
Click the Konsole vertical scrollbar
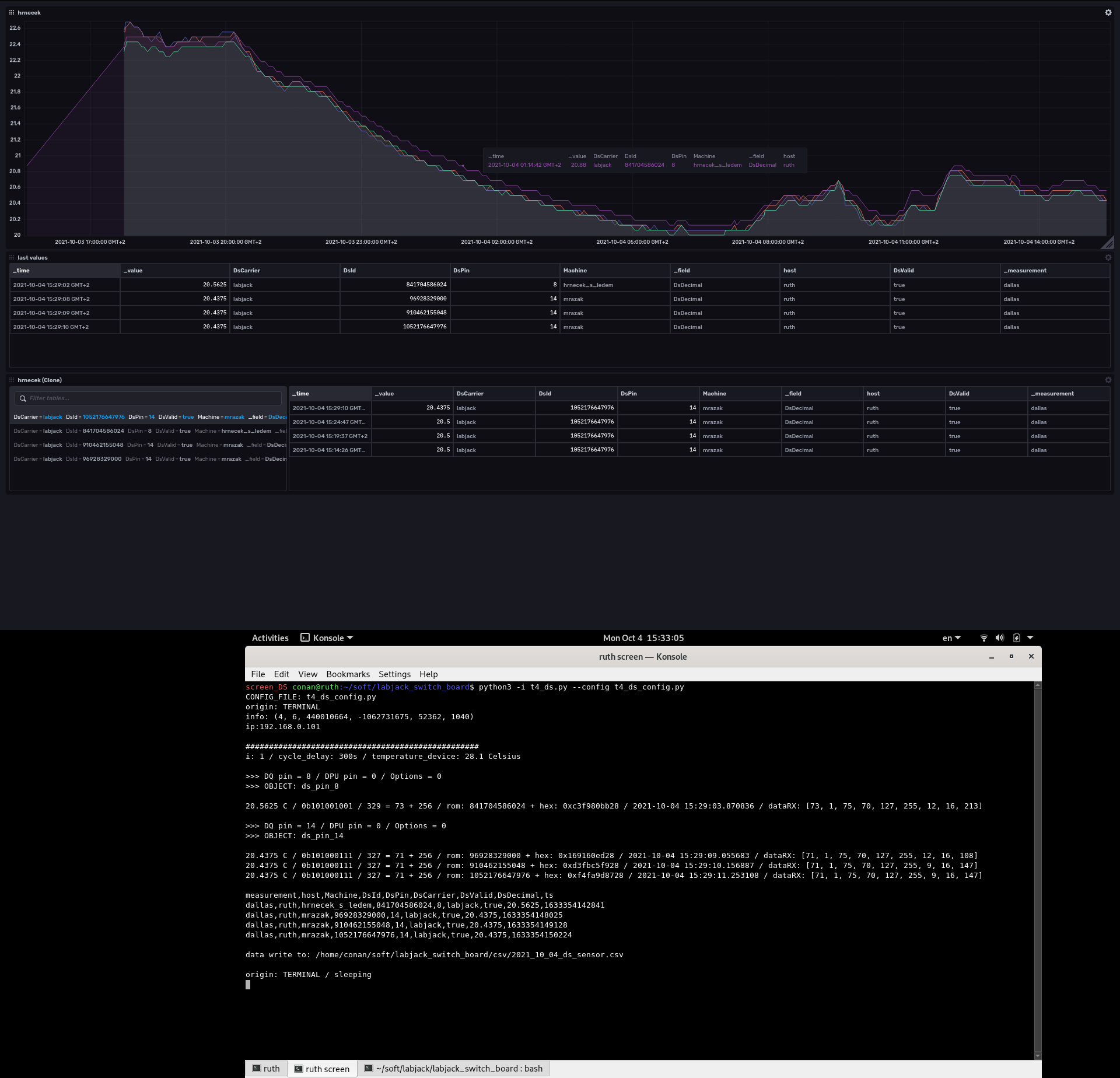1037,869
